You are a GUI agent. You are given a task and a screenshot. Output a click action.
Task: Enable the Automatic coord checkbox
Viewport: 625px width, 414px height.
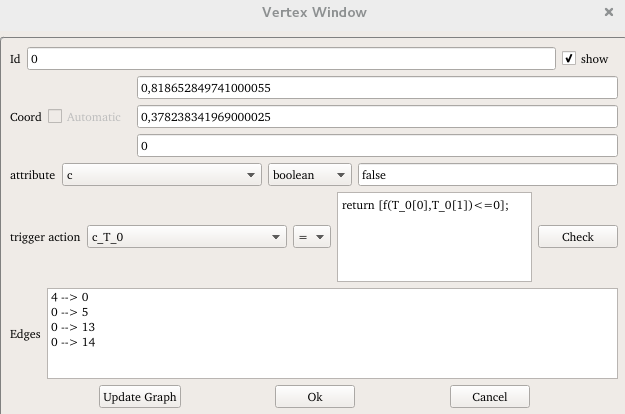[55, 117]
